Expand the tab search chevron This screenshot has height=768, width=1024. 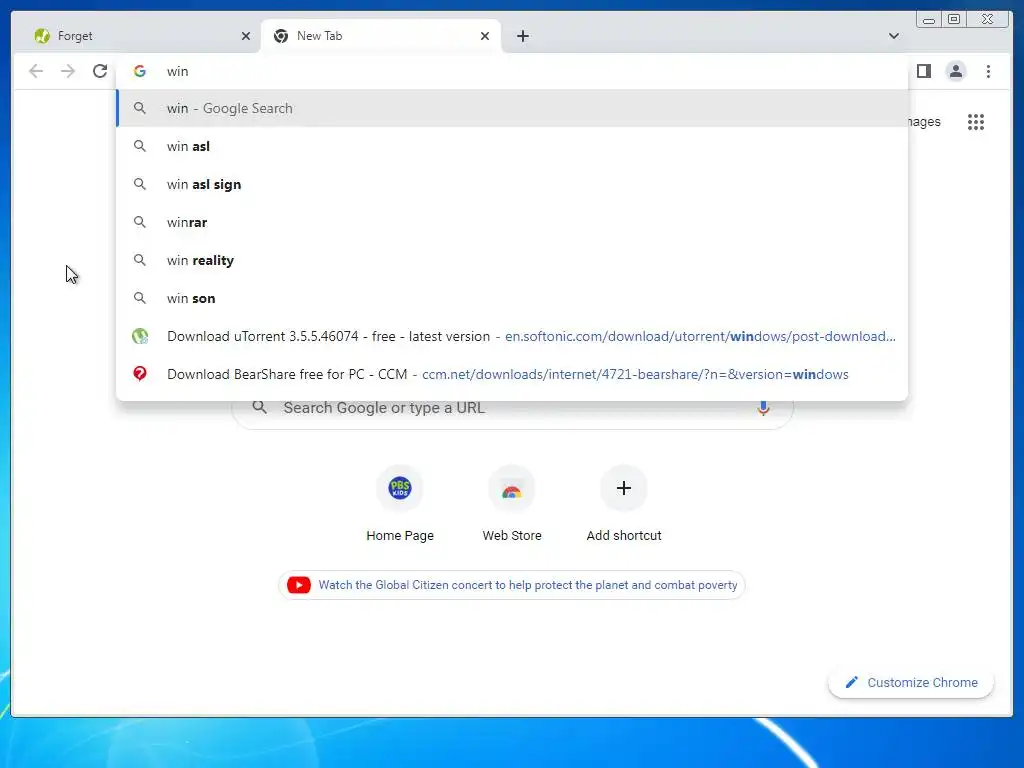pos(893,36)
